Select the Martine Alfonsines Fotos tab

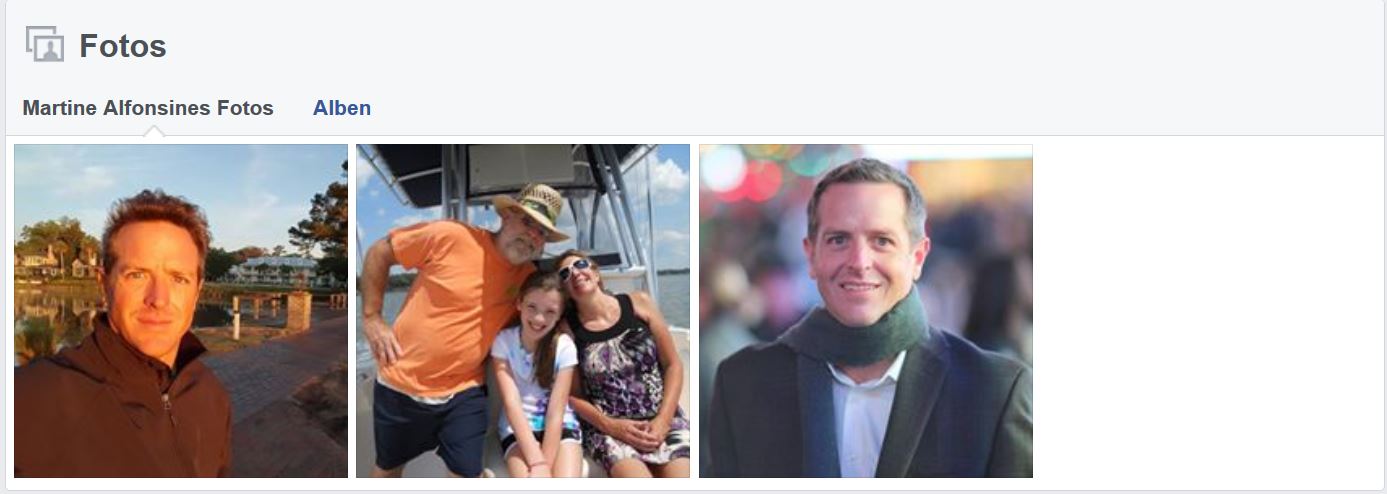coord(148,108)
